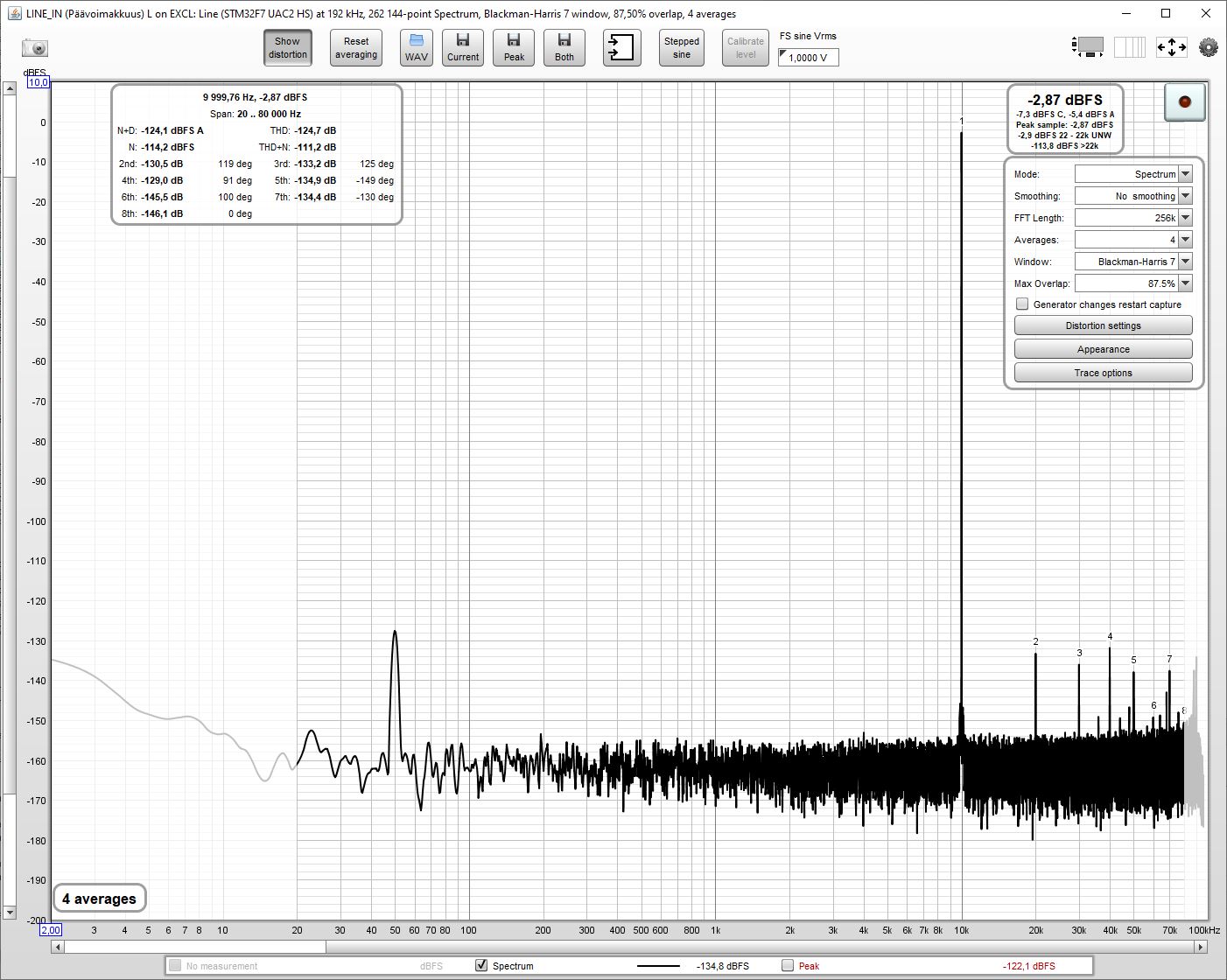This screenshot has height=980, width=1227.
Task: Click the four-way arrows move icon
Action: coord(1172,47)
